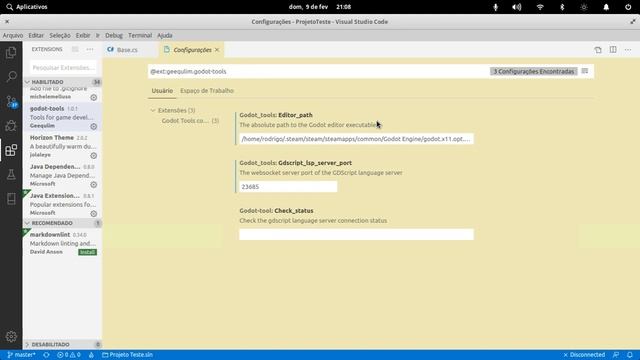The height and width of the screenshot is (360, 640).
Task: Switch to Espaço de Trabalho settings tab
Action: (207, 91)
